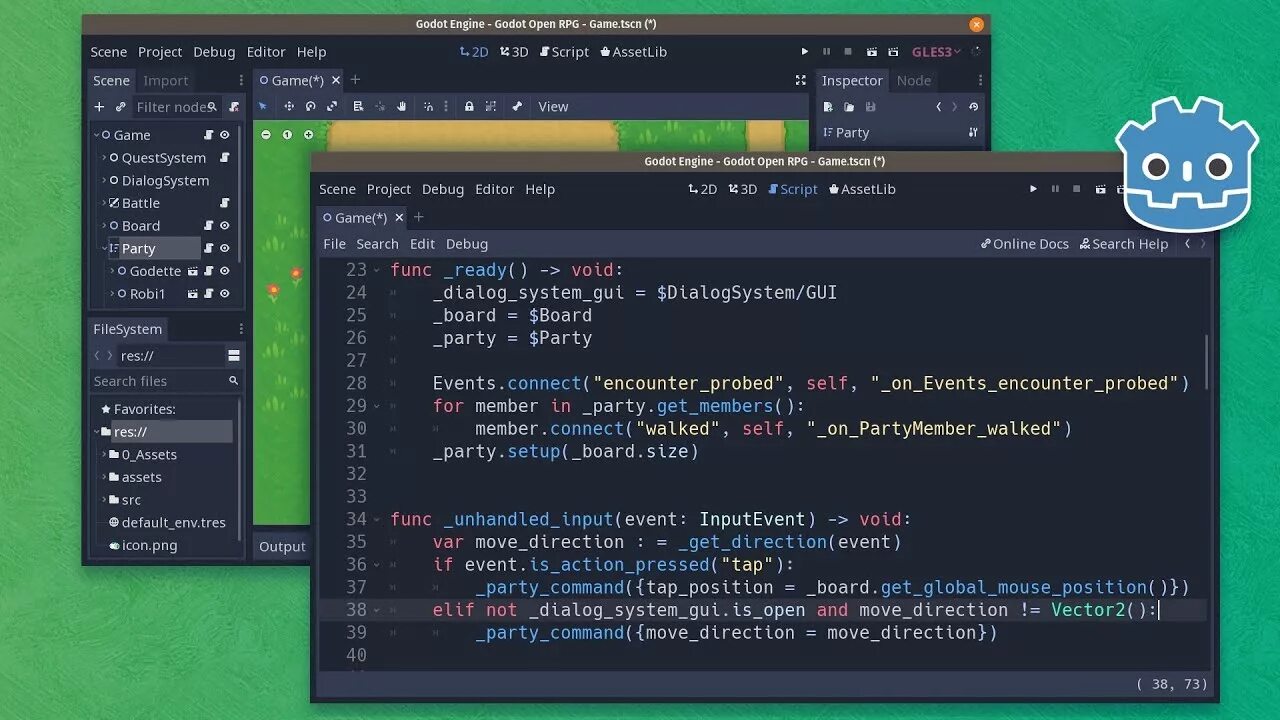
Task: Play the edited scene in back window
Action: (x=871, y=52)
